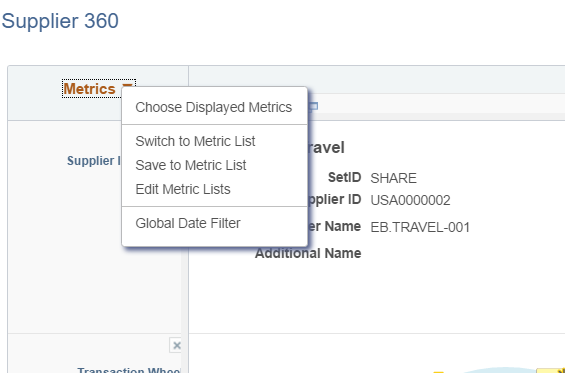Click the SHARE SetID value

click(393, 178)
